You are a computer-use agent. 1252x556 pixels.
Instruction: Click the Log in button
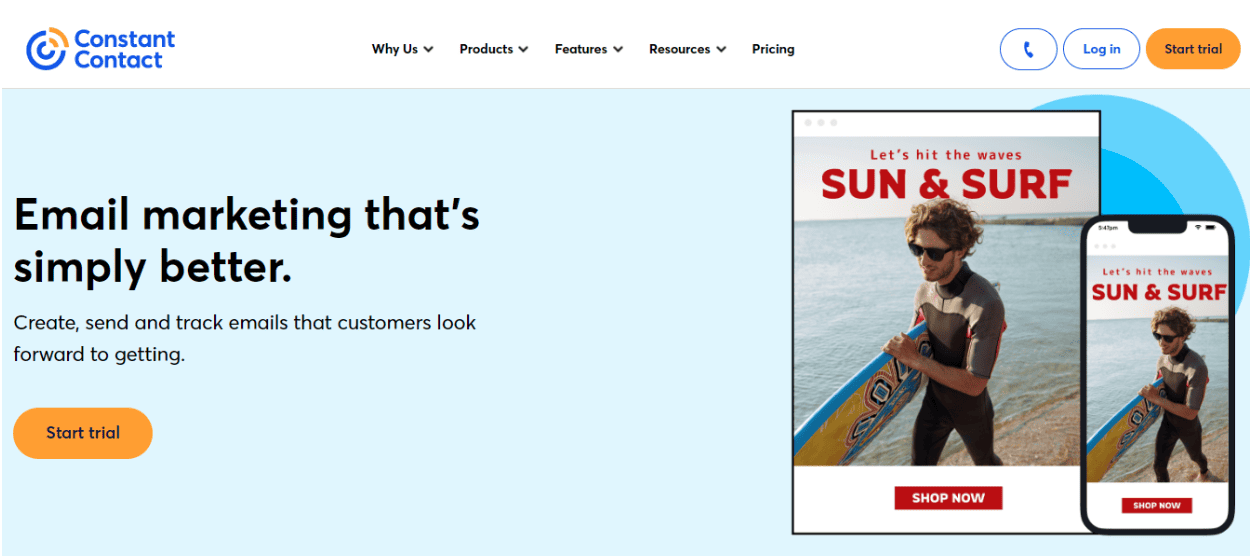tap(1101, 49)
